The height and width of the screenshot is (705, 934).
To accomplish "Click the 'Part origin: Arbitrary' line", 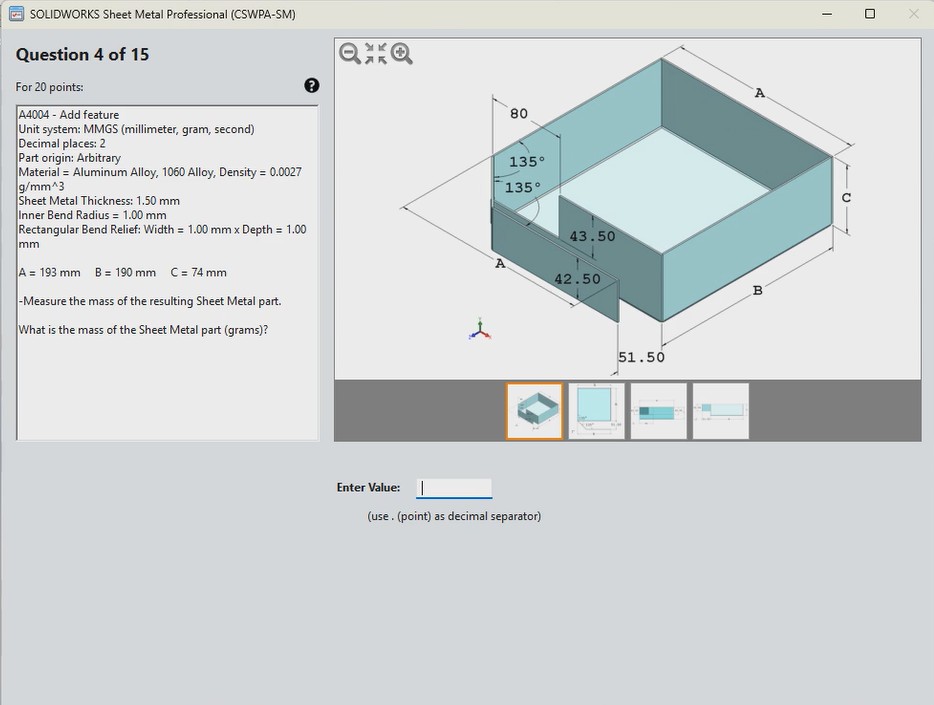I will pyautogui.click(x=70, y=158).
